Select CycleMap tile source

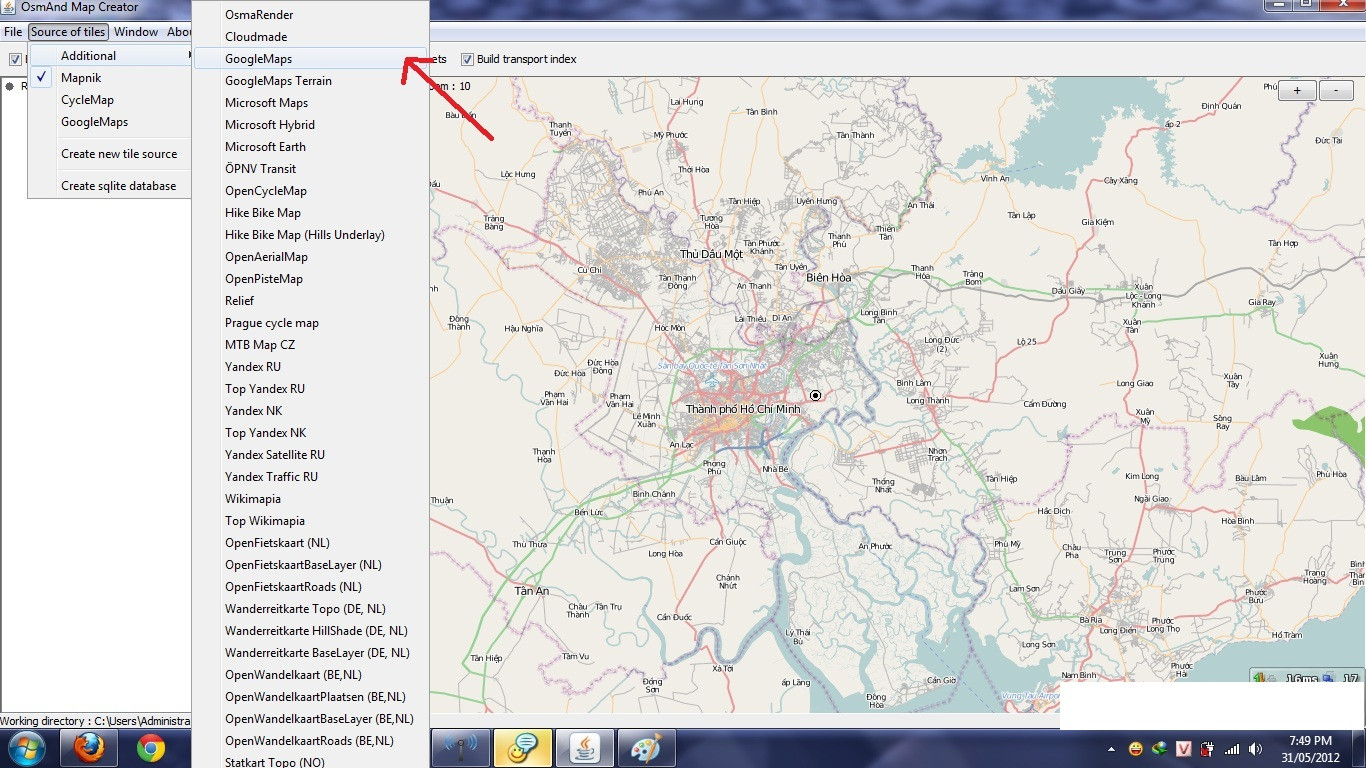click(110, 100)
